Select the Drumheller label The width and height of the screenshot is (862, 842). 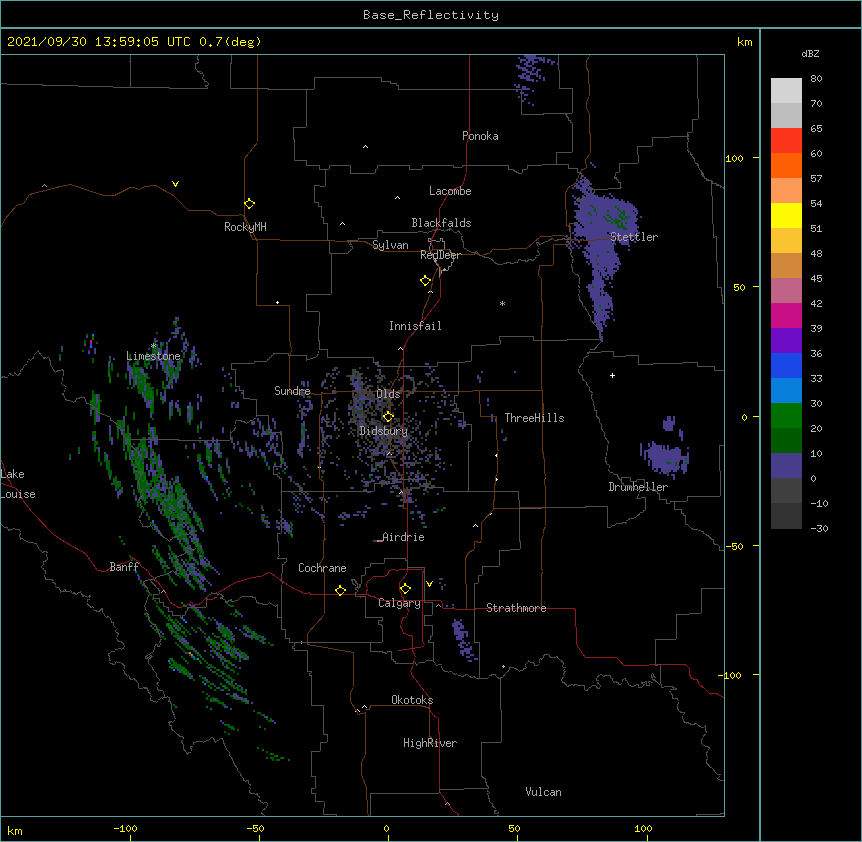(x=638, y=487)
